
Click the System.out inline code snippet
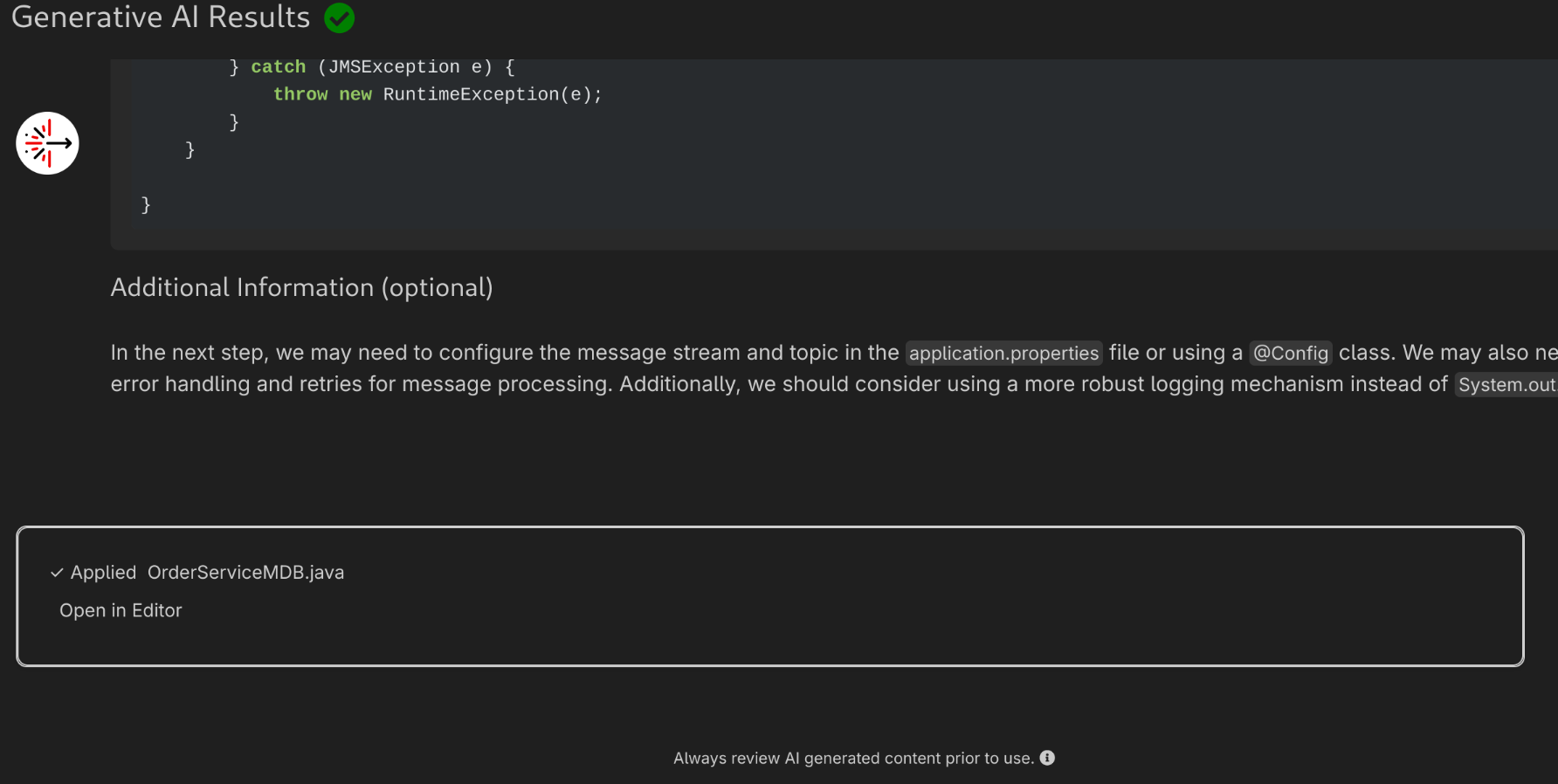[1506, 385]
